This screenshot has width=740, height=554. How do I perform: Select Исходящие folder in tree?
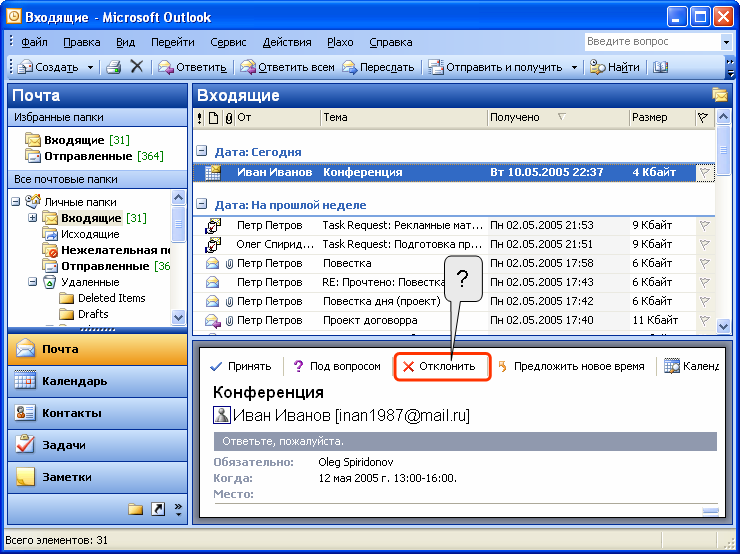[81, 234]
